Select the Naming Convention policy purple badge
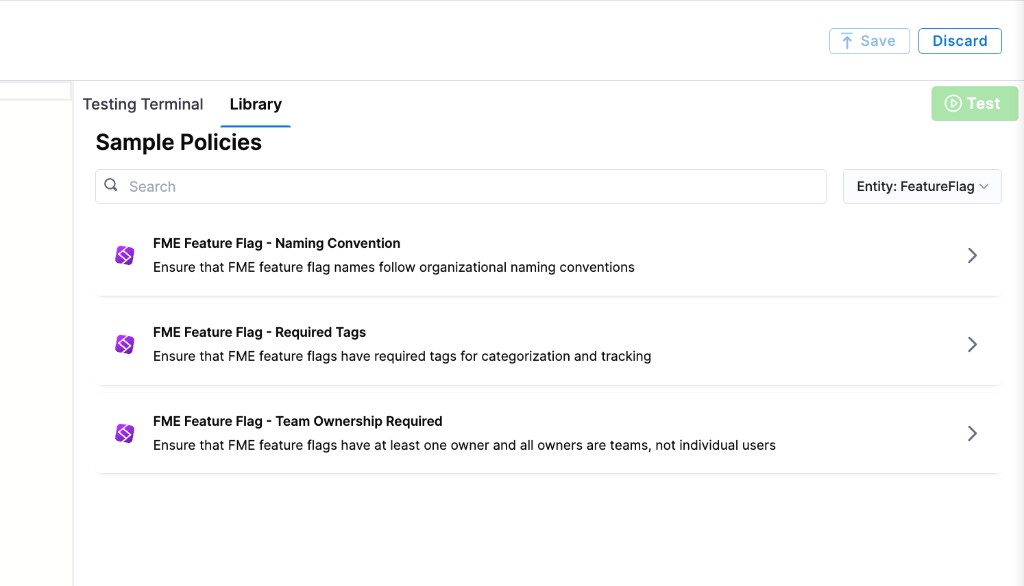The width and height of the screenshot is (1024, 586). click(x=123, y=255)
